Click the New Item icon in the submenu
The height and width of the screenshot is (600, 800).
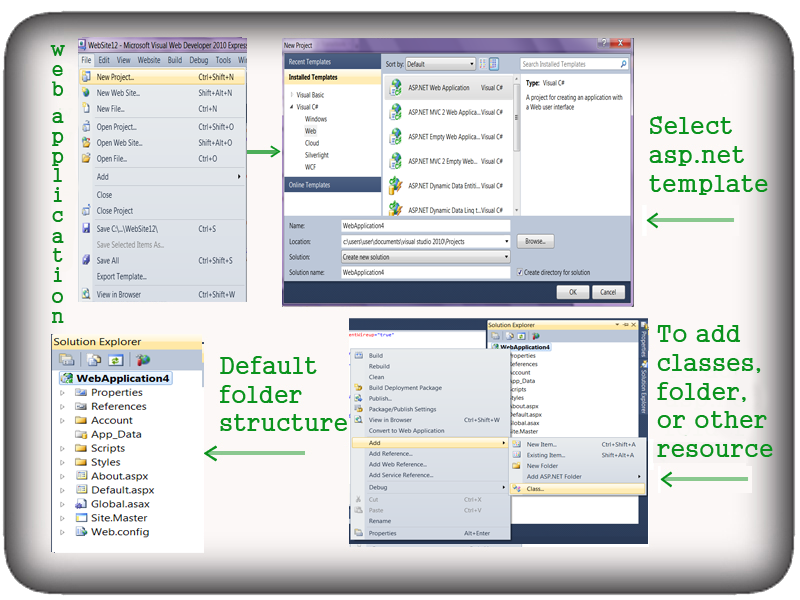[x=515, y=443]
